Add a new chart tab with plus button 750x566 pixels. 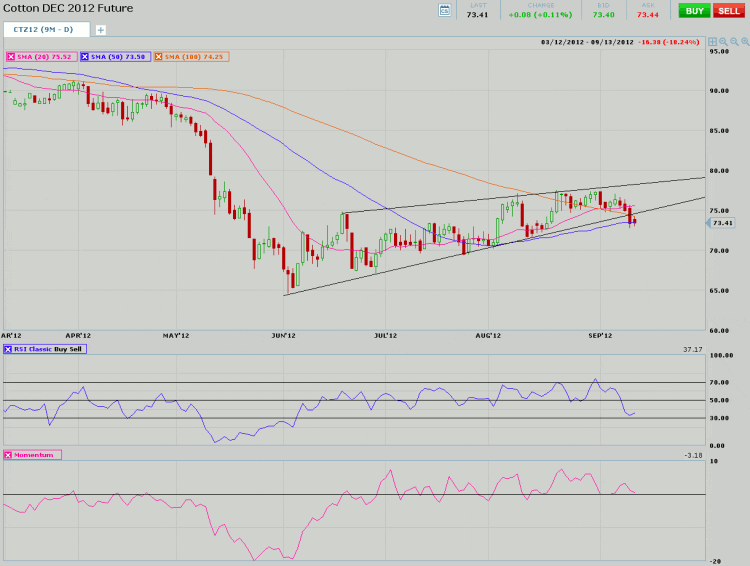[x=100, y=30]
